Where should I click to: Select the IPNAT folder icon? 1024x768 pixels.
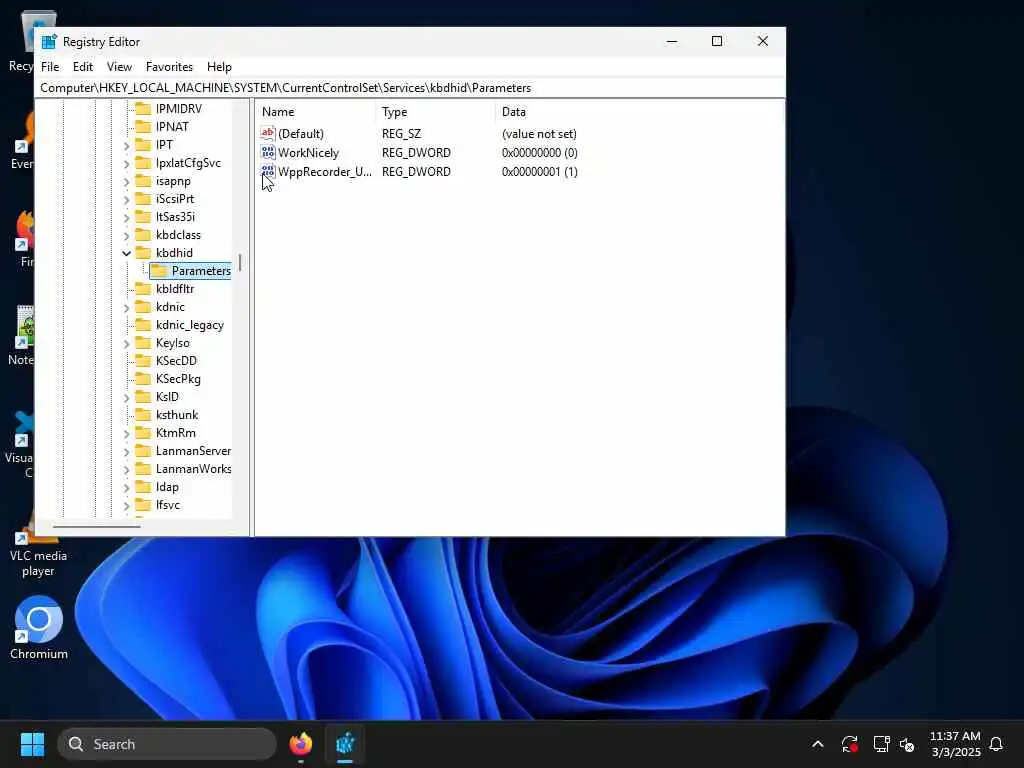[142, 127]
